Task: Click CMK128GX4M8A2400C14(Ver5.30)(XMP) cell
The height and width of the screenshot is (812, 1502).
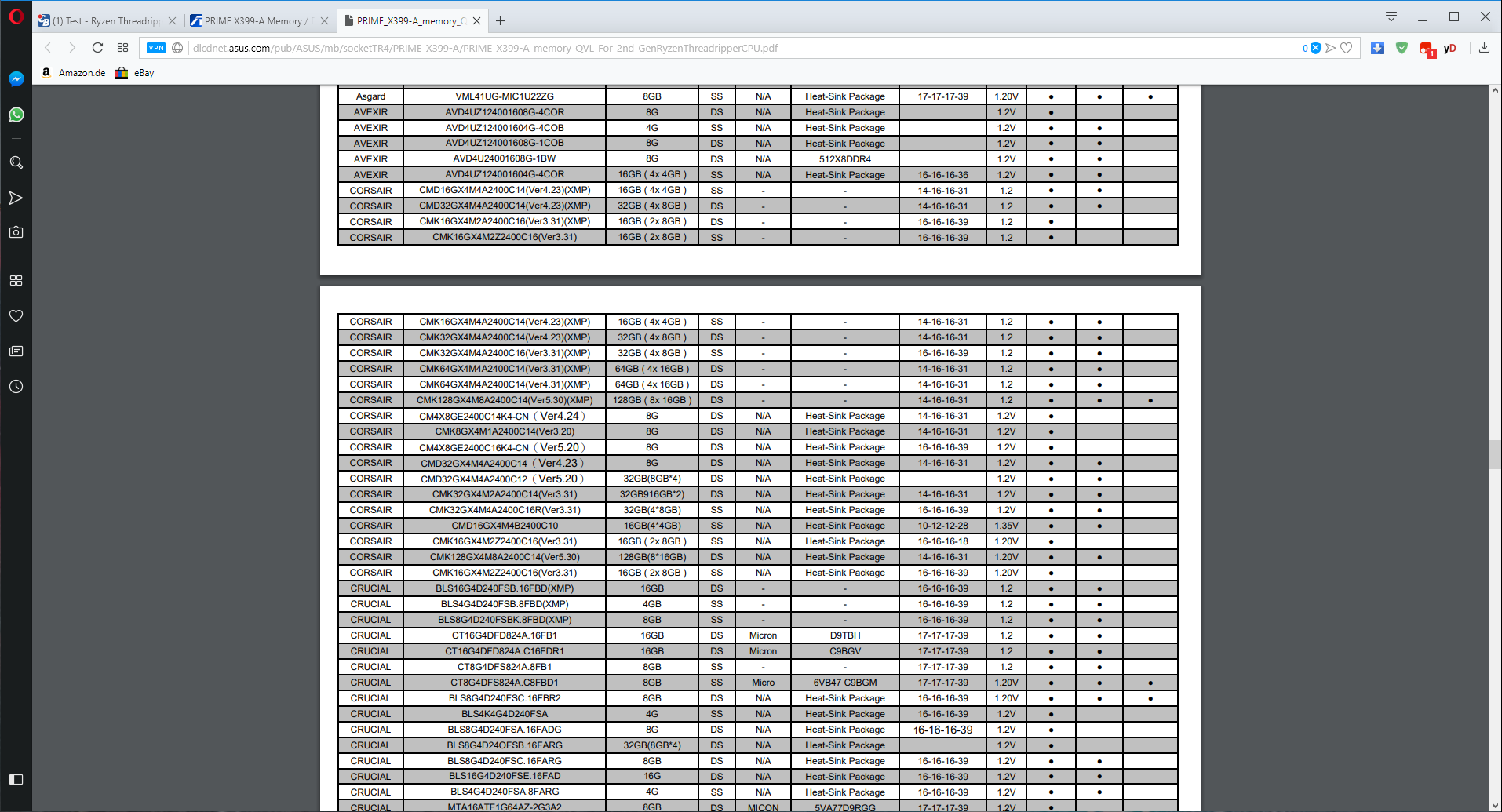Action: [505, 400]
